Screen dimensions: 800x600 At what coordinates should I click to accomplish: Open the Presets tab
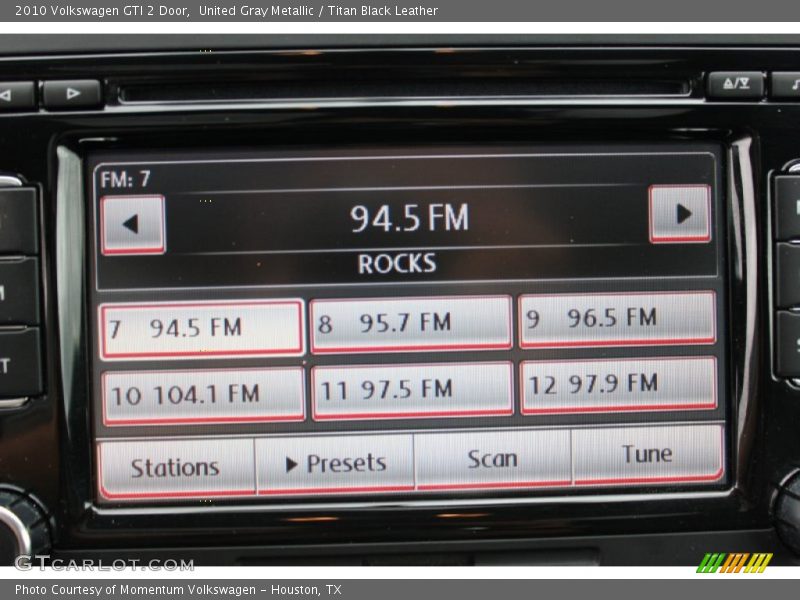coord(335,464)
